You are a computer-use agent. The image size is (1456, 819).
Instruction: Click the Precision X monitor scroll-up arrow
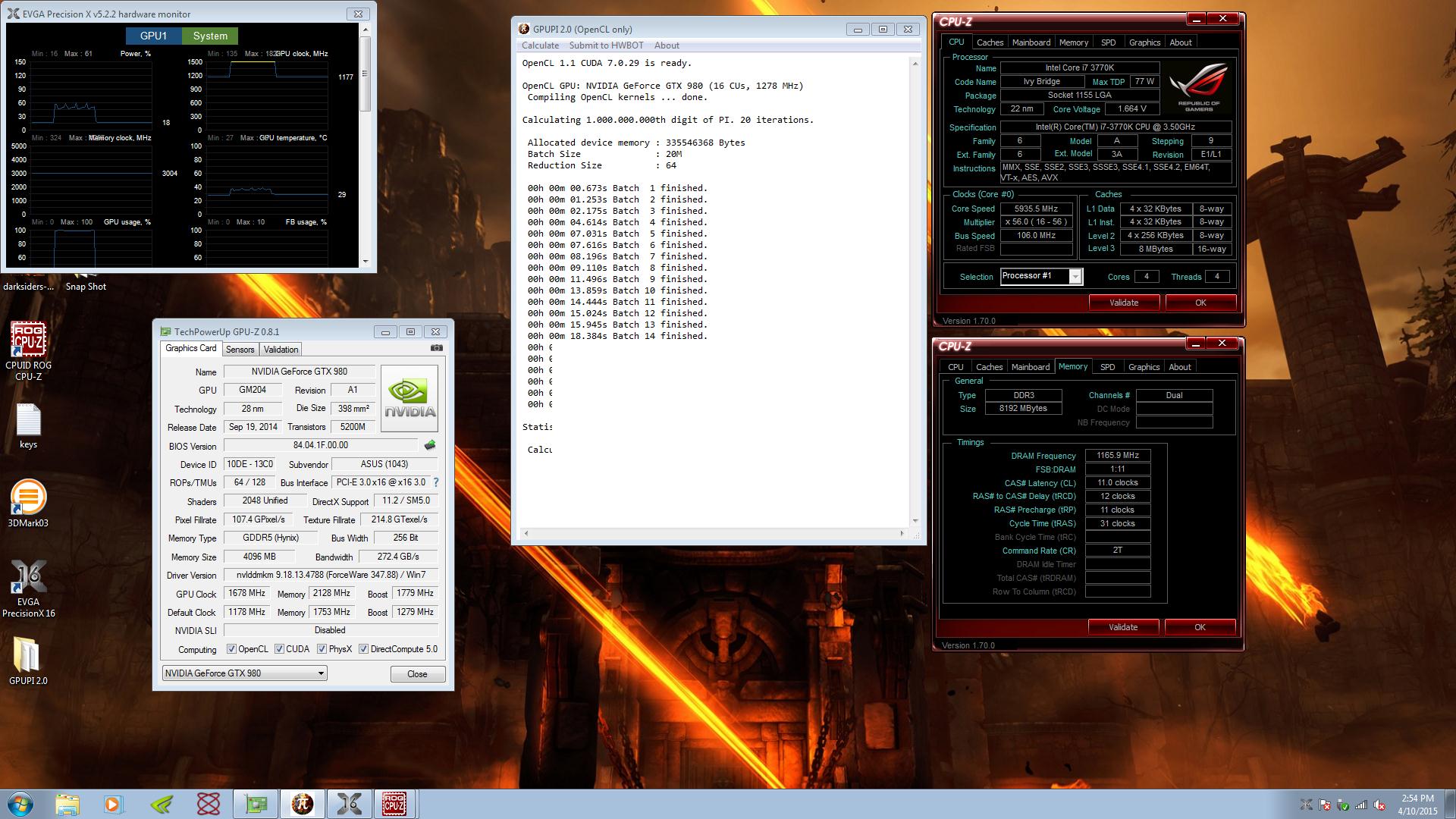(x=365, y=30)
